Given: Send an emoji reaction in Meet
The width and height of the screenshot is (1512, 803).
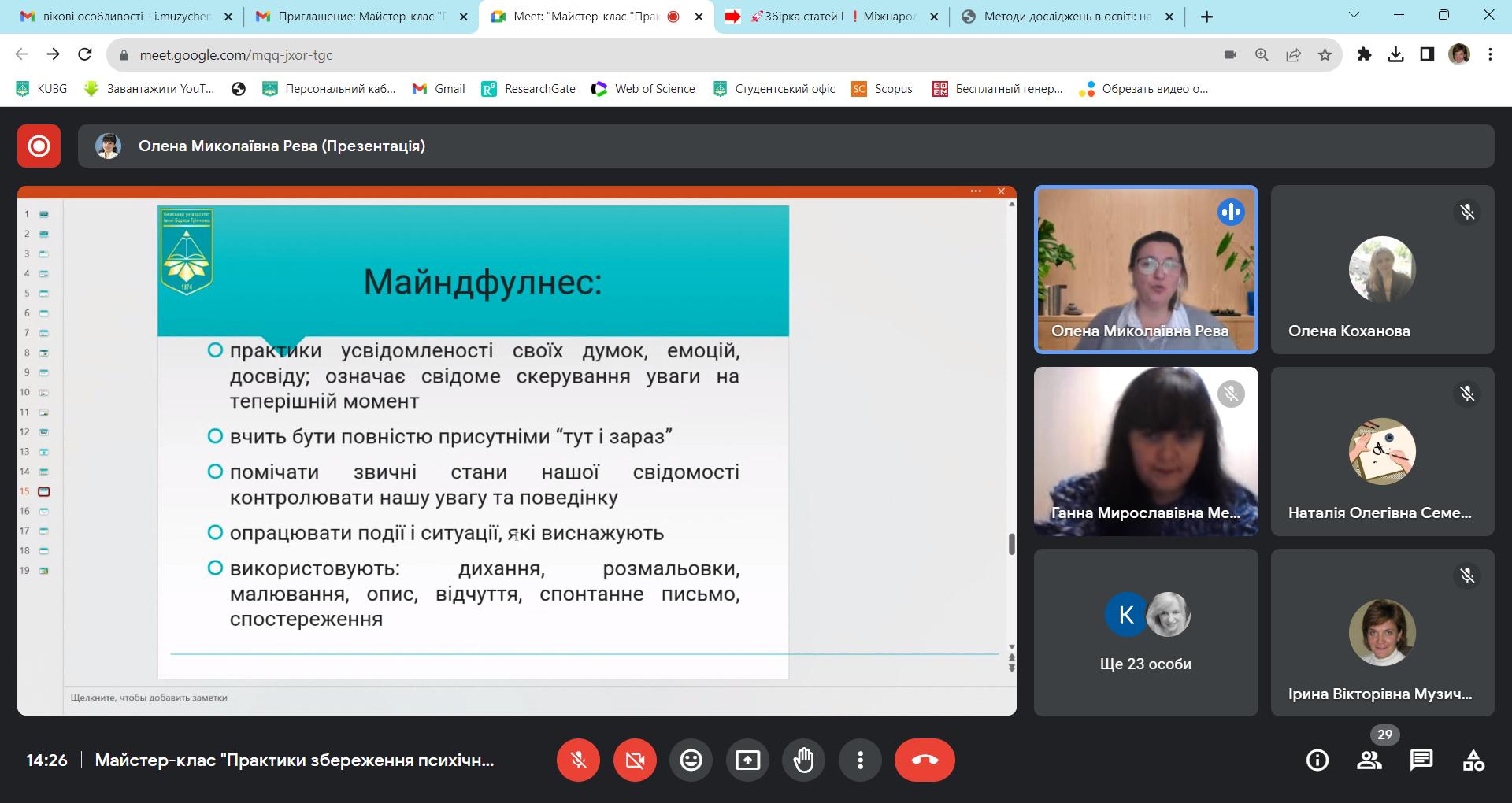Looking at the screenshot, I should [x=691, y=760].
